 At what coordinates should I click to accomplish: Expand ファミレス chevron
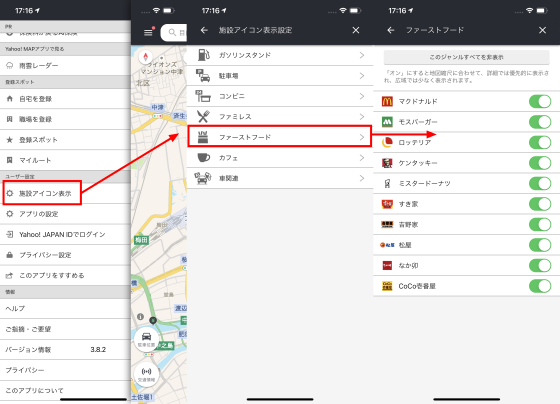point(362,116)
